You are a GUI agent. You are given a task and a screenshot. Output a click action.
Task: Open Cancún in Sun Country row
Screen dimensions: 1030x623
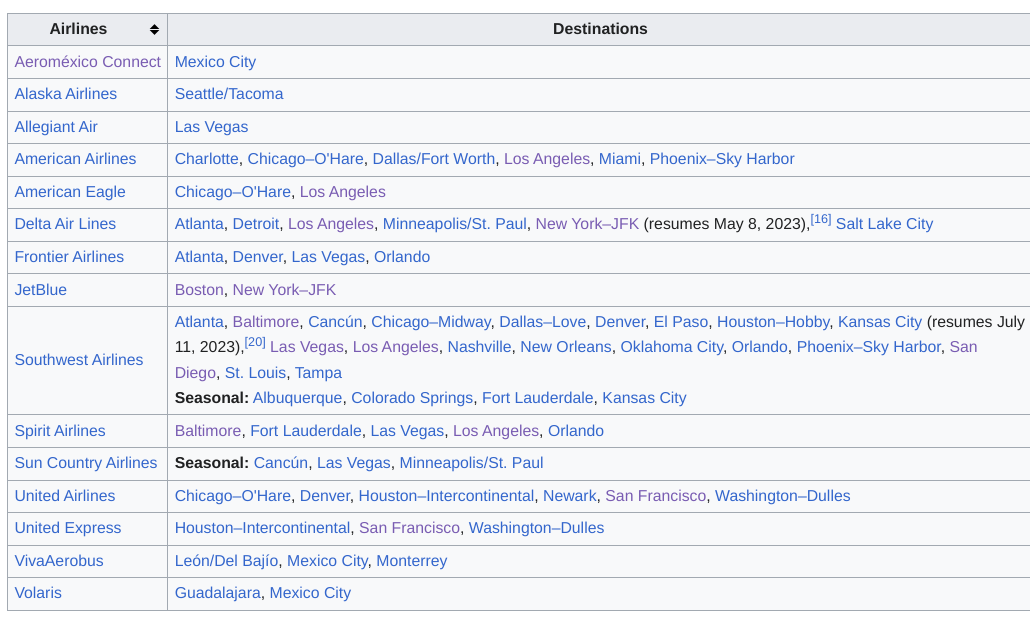[x=280, y=463]
